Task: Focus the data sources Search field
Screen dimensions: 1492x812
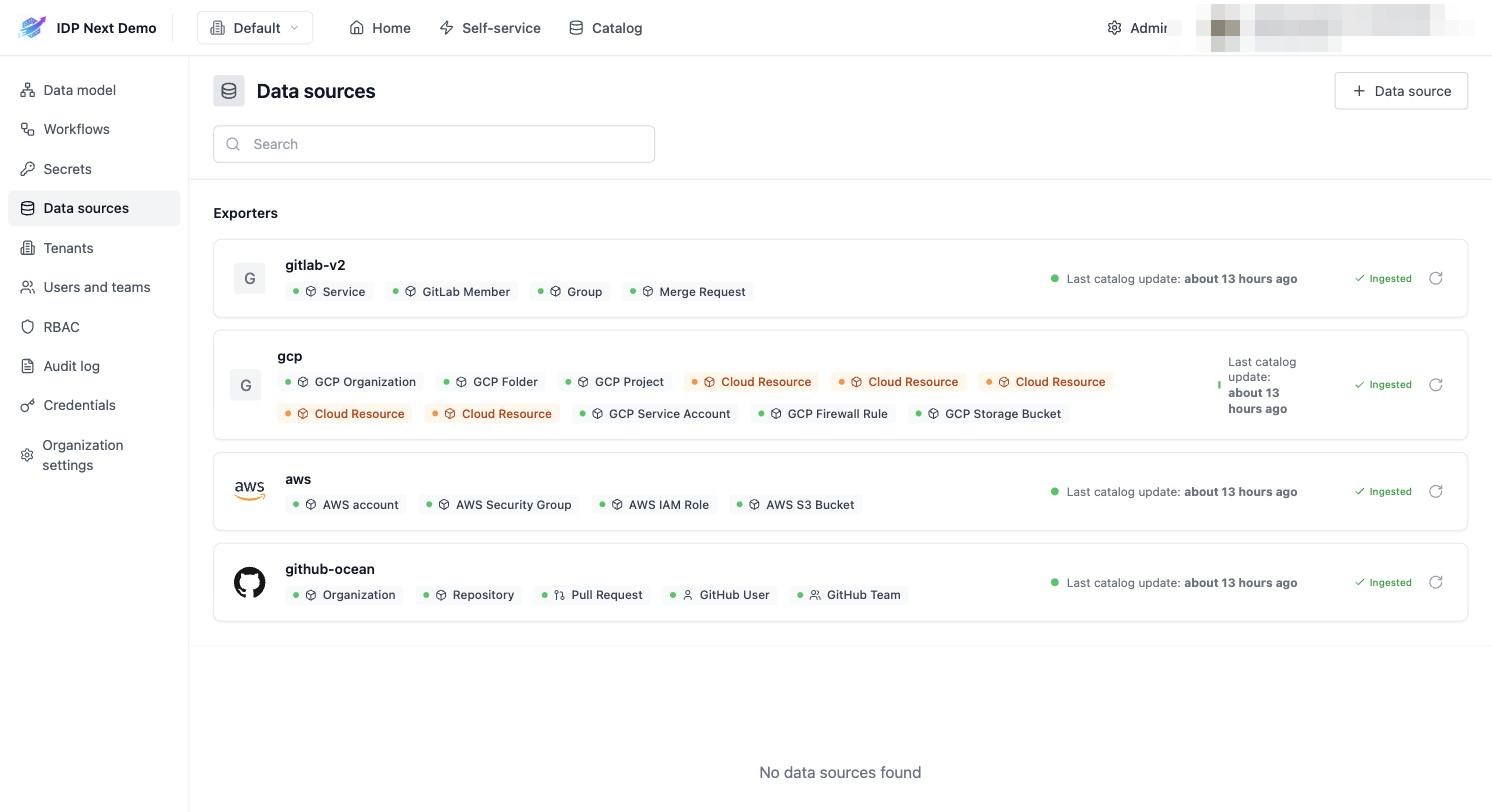Action: [x=434, y=144]
